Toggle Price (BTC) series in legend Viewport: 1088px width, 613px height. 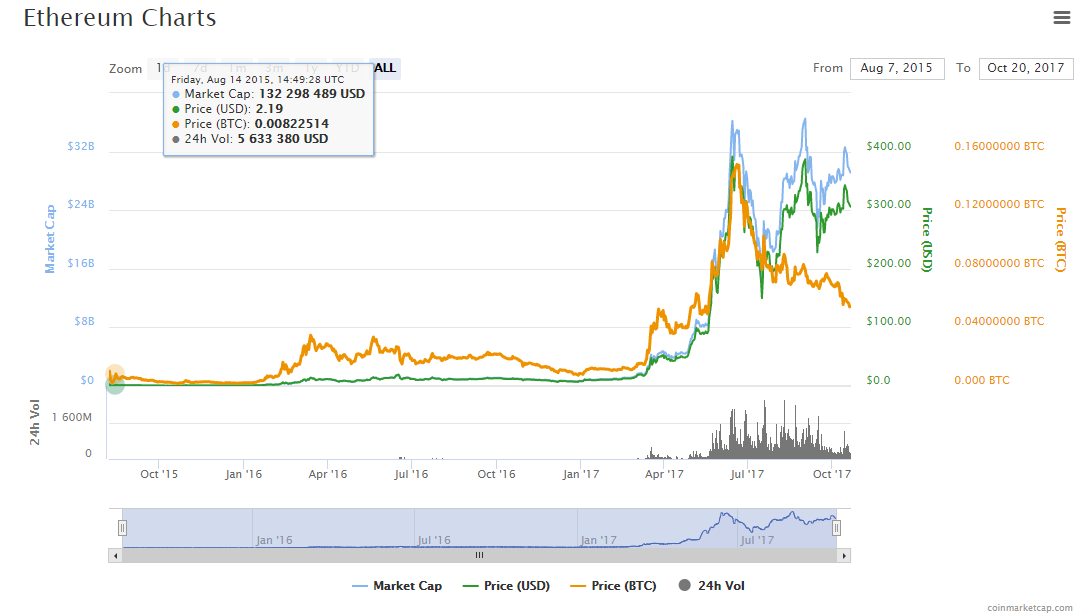[x=613, y=586]
